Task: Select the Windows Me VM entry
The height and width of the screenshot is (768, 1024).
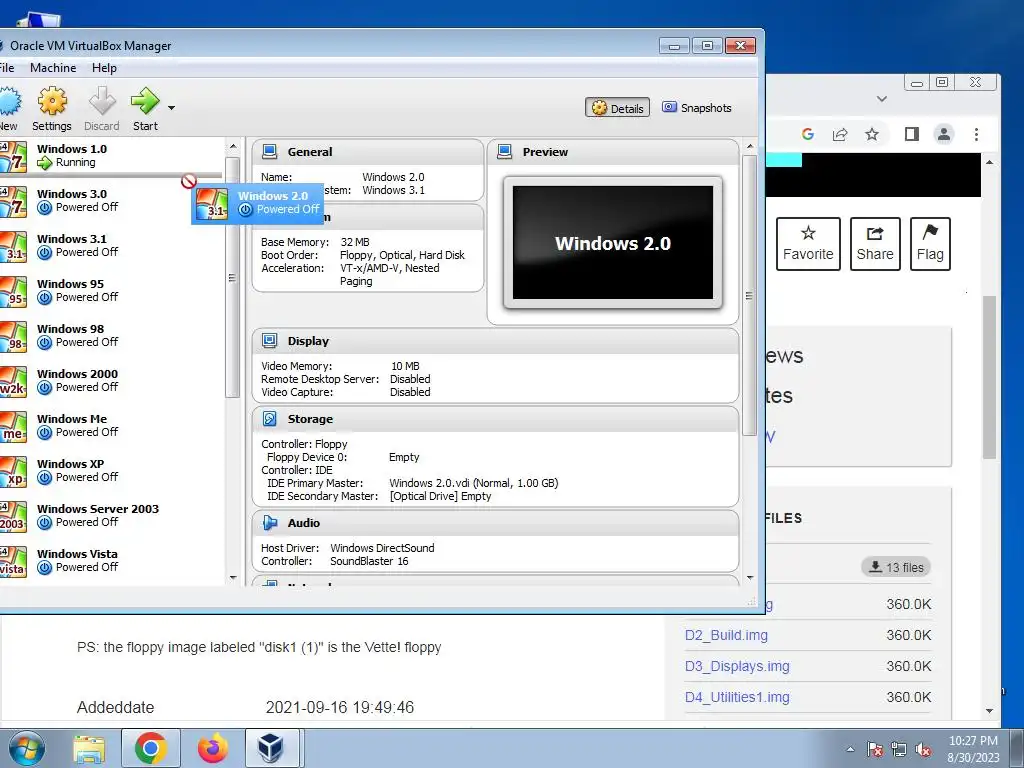Action: coord(111,426)
